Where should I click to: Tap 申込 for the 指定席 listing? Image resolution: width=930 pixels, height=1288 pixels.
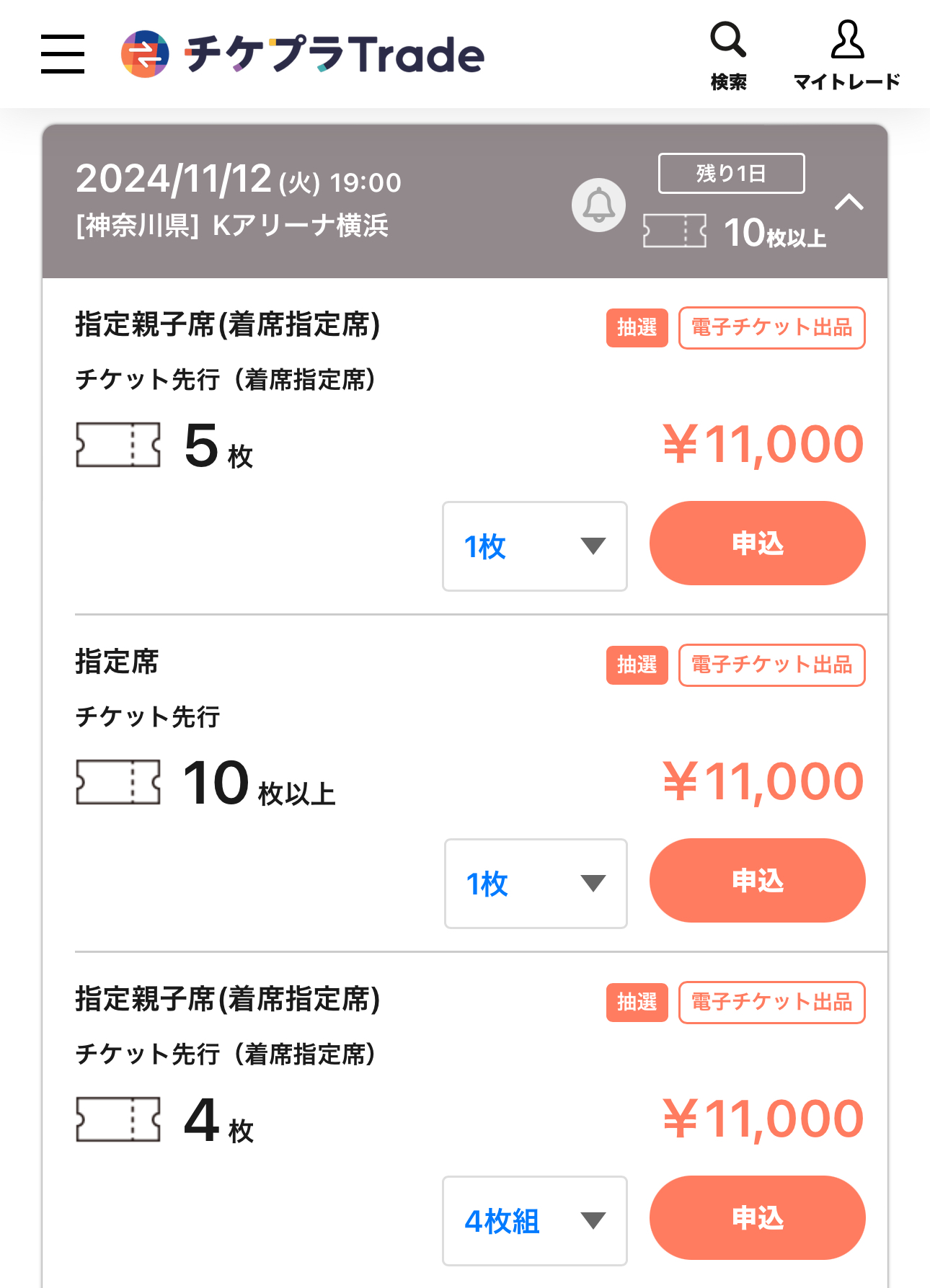tap(758, 881)
